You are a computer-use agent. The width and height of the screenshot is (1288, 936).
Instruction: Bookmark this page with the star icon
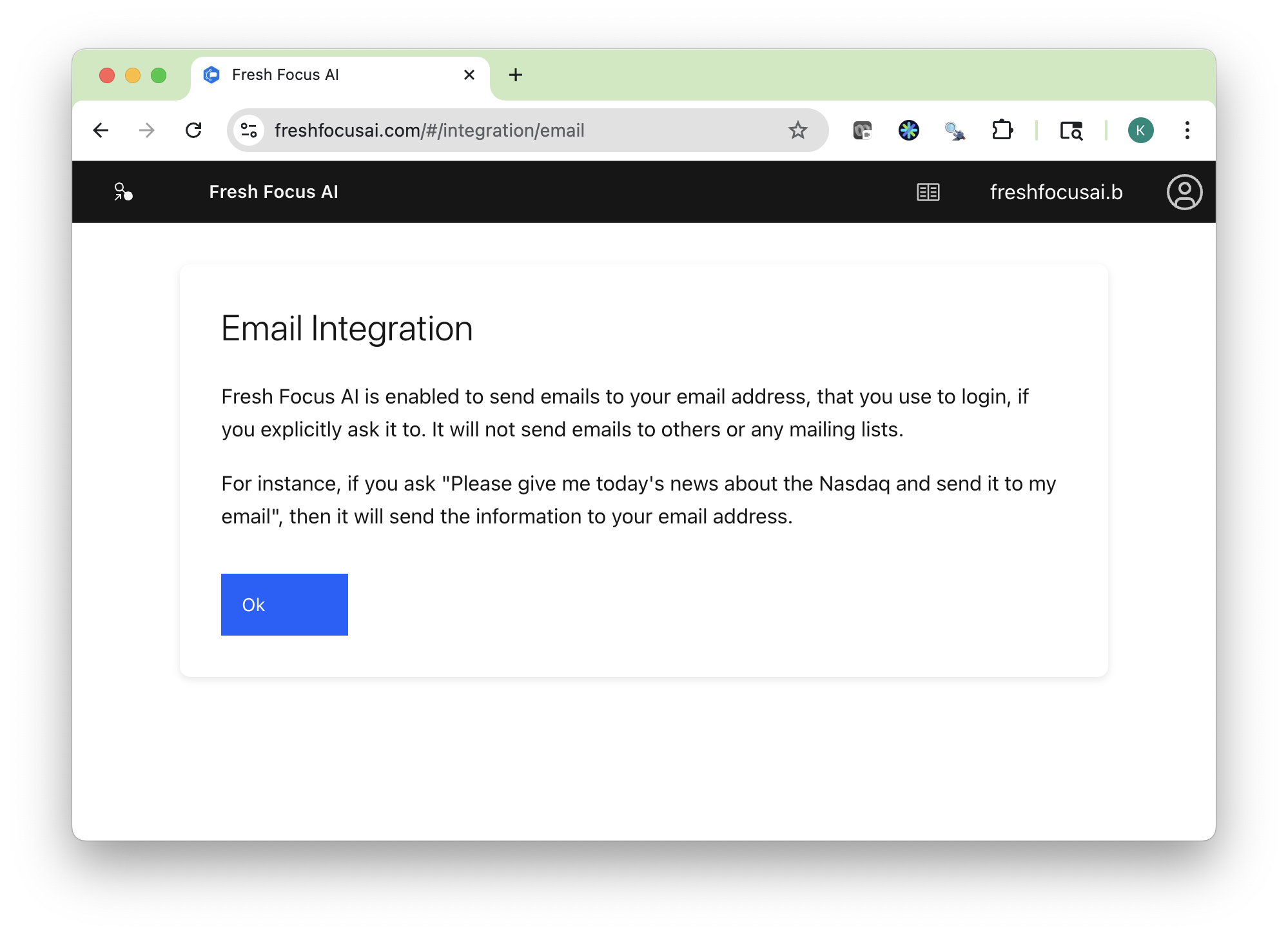tap(798, 130)
